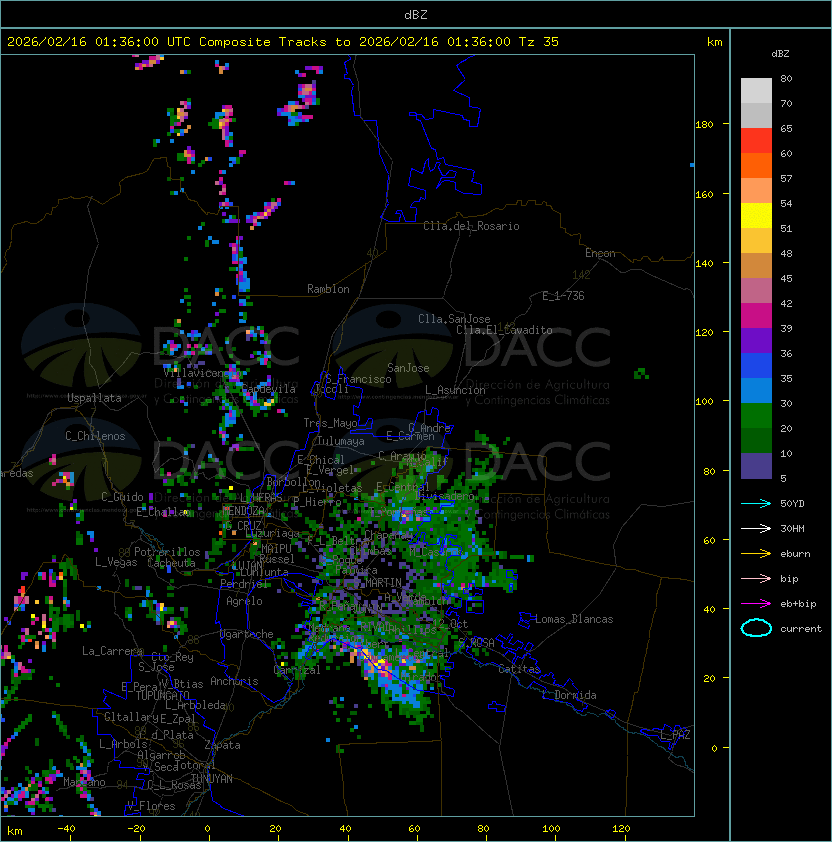Select the Anchoris map label
Screen dimensions: 832x842
click(x=234, y=681)
